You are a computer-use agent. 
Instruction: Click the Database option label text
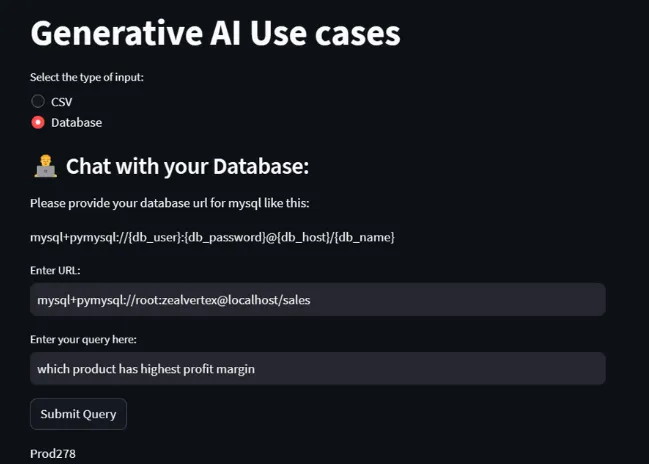(x=77, y=122)
